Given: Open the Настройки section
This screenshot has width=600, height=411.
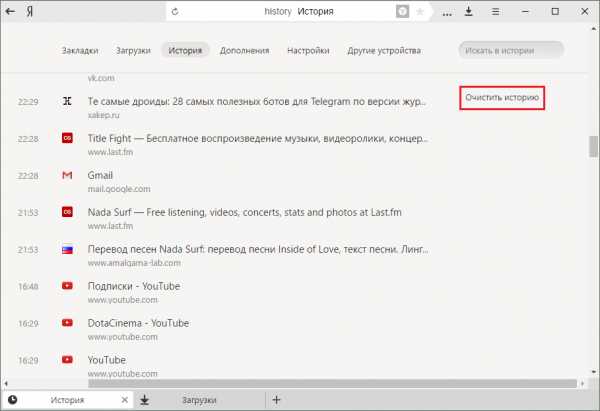Looking at the screenshot, I should point(308,50).
